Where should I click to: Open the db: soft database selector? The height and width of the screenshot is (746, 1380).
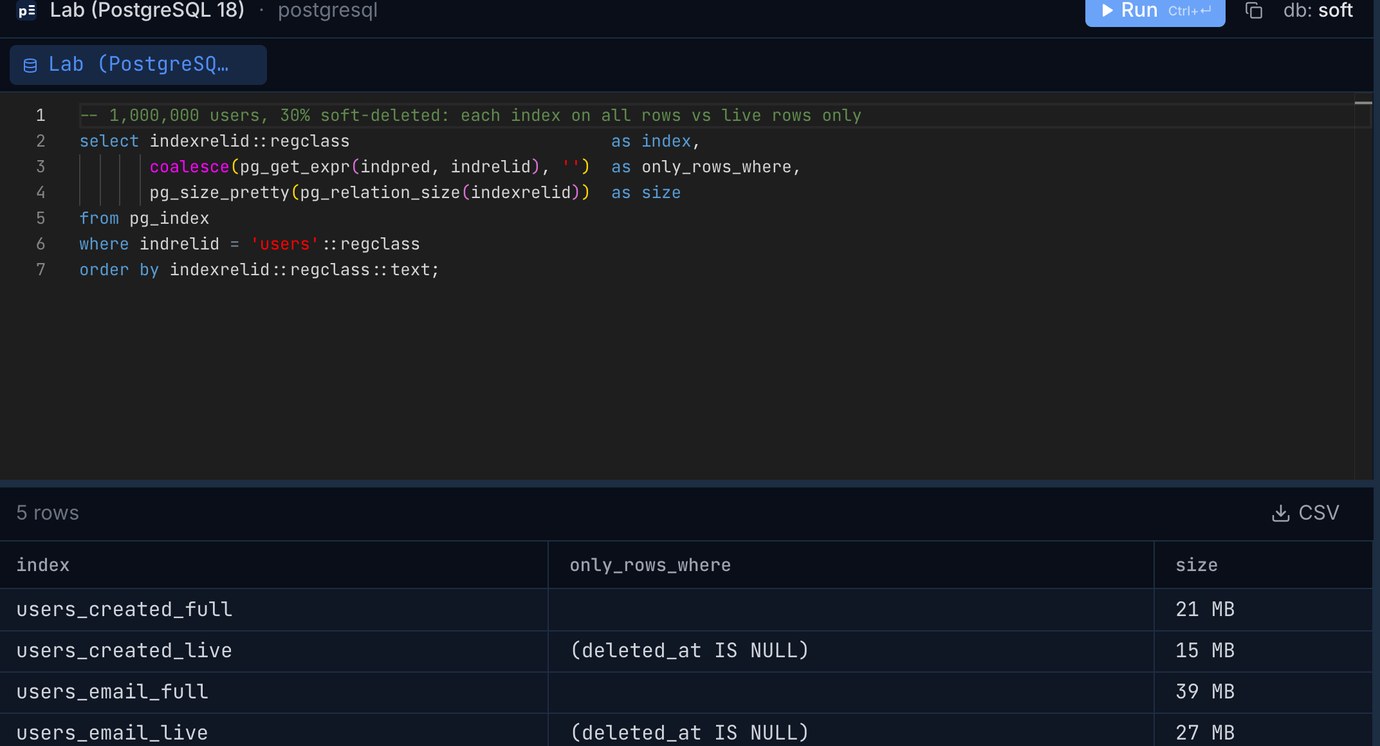(1318, 11)
